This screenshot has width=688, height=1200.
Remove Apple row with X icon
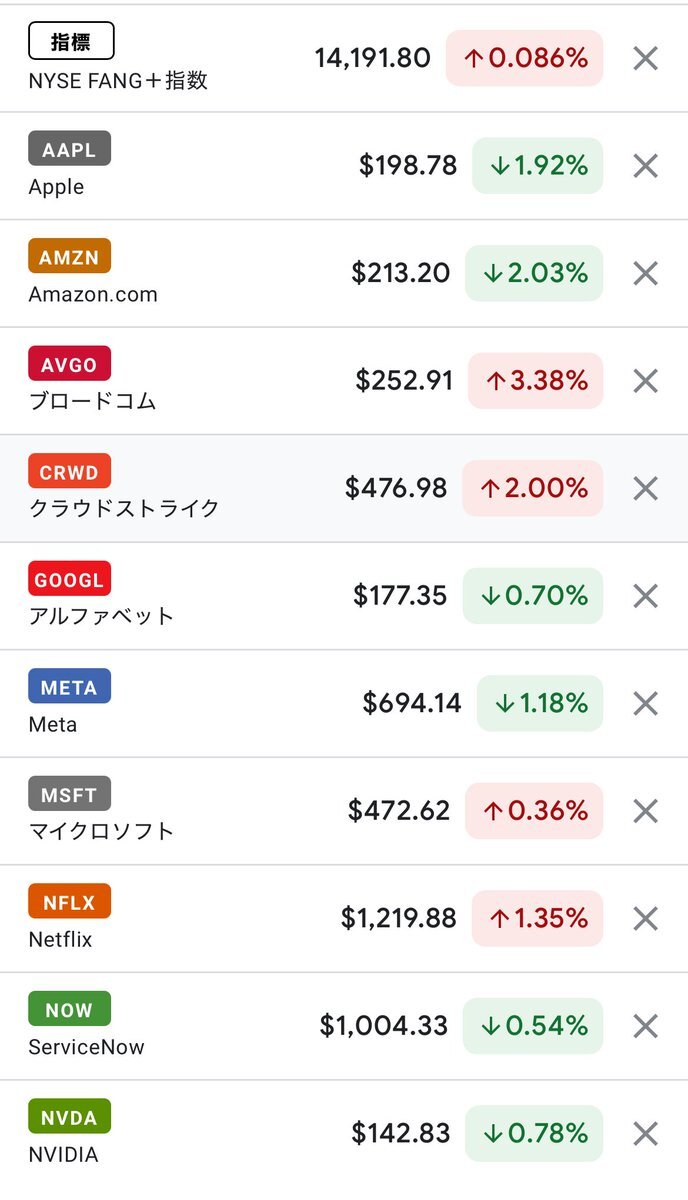[646, 166]
